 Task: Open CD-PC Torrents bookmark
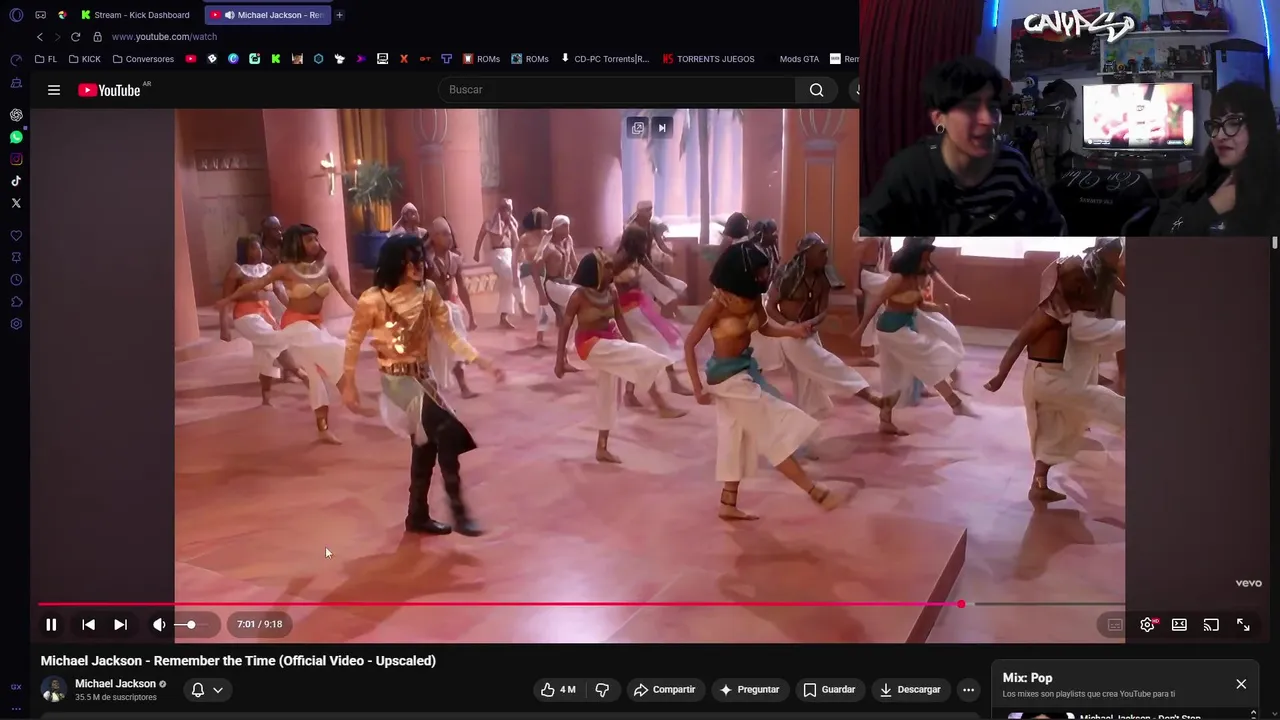pyautogui.click(x=605, y=59)
